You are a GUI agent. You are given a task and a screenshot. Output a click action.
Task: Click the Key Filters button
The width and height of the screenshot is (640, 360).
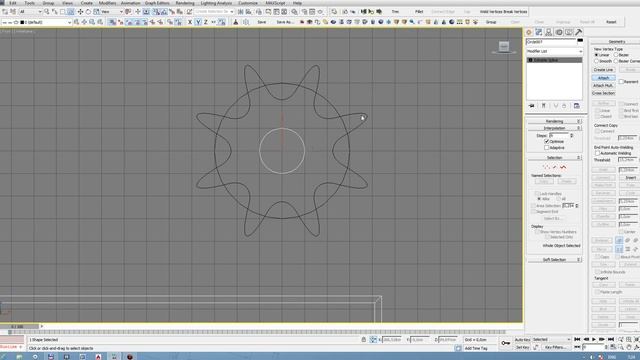tap(556, 347)
